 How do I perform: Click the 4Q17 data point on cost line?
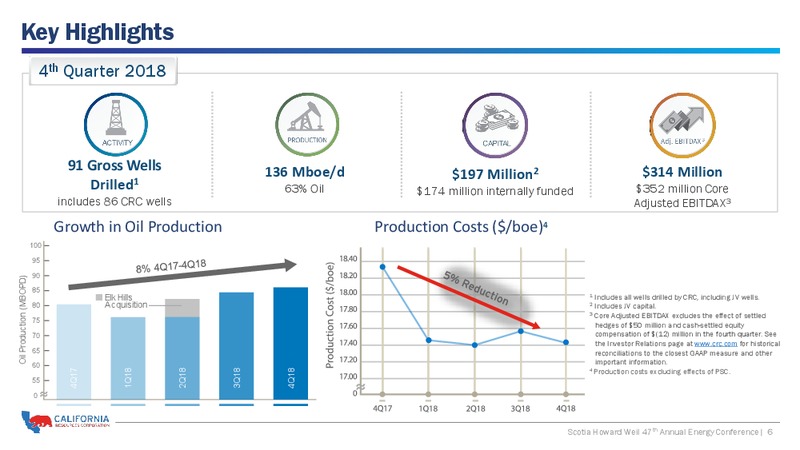(x=383, y=267)
